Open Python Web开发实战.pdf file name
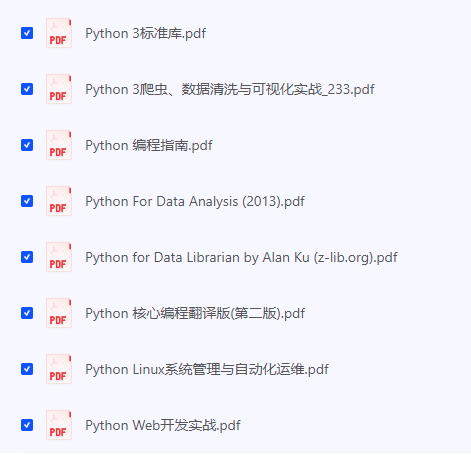Viewport: 471px width, 455px height. pyautogui.click(x=163, y=425)
